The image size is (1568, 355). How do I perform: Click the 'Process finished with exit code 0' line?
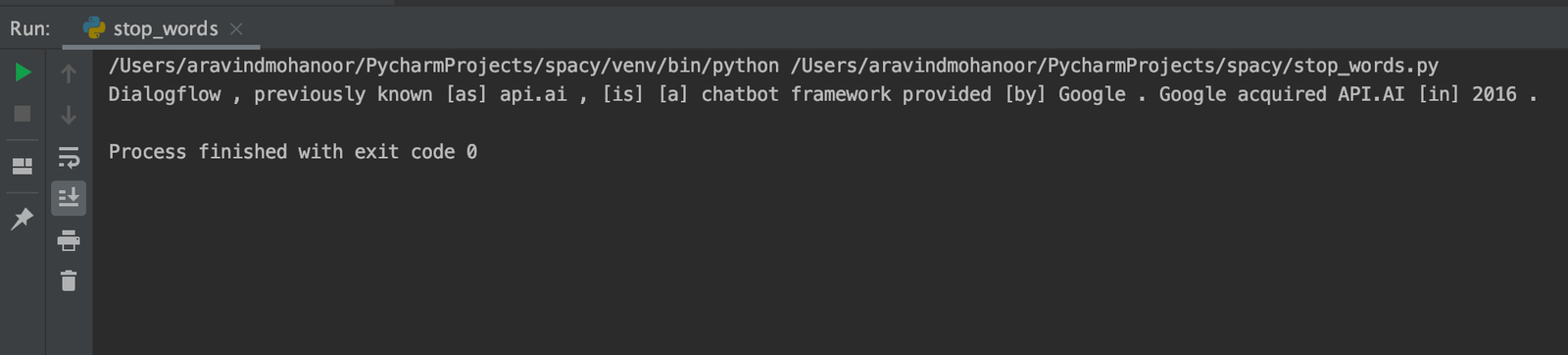[x=293, y=152]
